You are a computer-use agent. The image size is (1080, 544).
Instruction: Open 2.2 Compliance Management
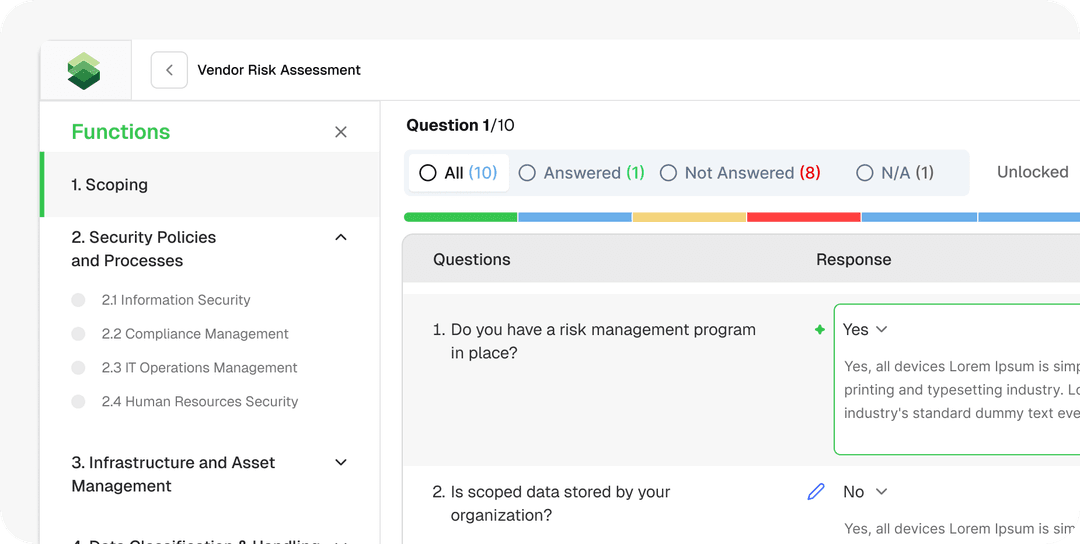[x=195, y=334]
